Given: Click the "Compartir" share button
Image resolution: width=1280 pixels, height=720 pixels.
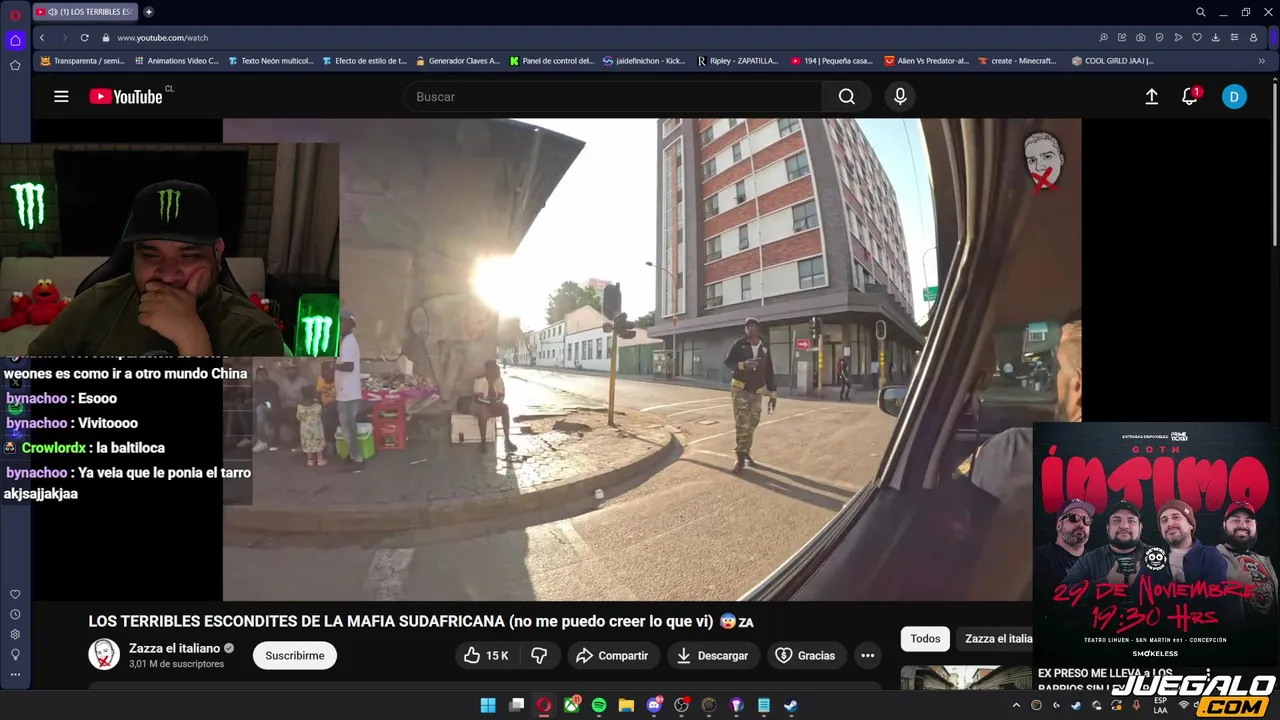Looking at the screenshot, I should pyautogui.click(x=613, y=656).
